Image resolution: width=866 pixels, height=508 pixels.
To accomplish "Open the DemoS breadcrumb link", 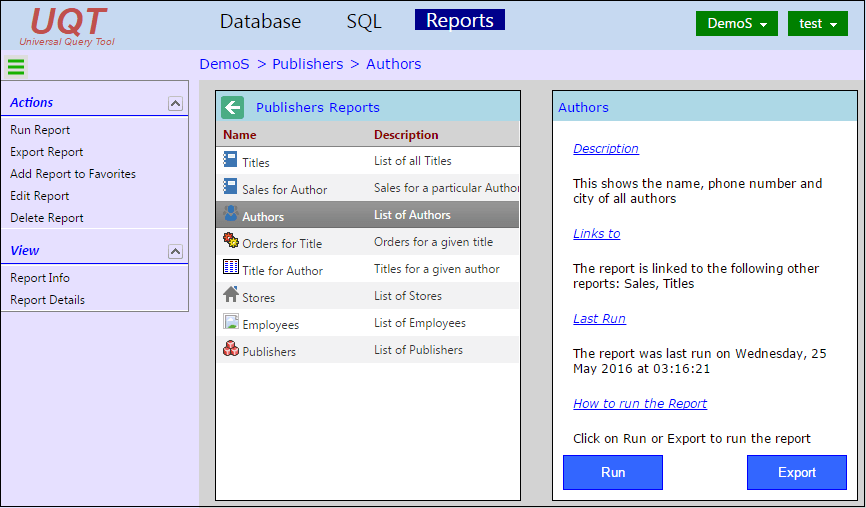I will (x=224, y=64).
